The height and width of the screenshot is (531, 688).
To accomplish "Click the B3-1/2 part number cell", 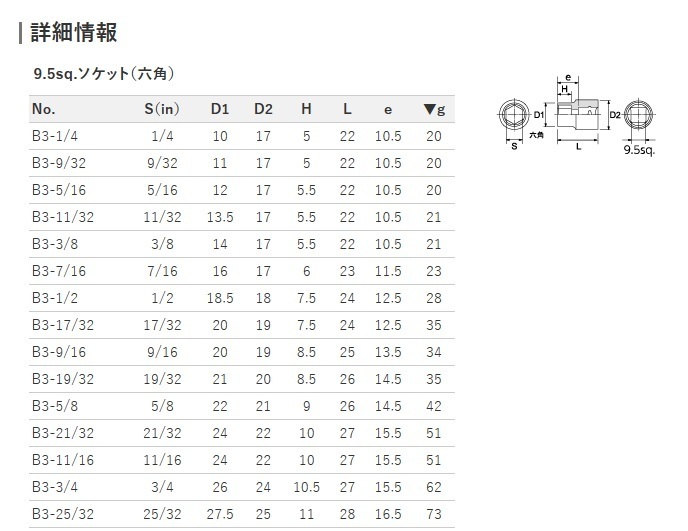I will point(55,298).
